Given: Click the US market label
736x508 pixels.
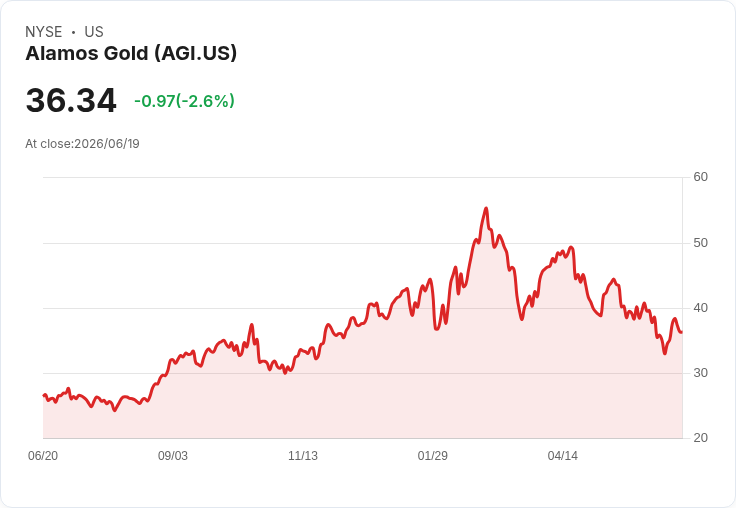Looking at the screenshot, I should pos(94,32).
